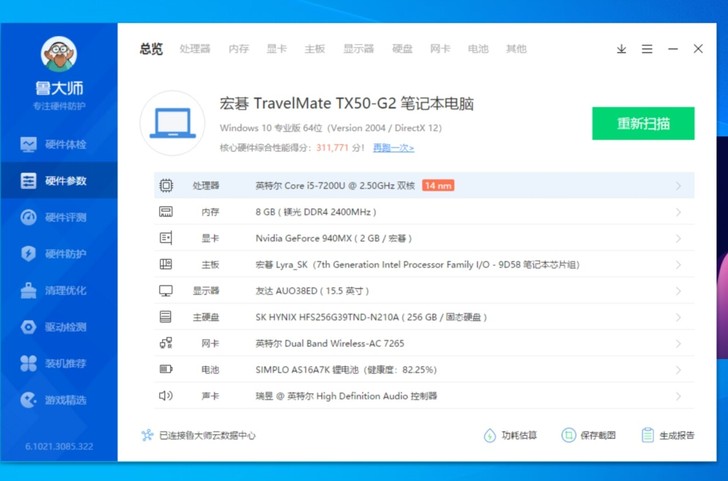Switch to the 总览 overview tab
Screen dimensions: 728x481
pyautogui.click(x=151, y=49)
